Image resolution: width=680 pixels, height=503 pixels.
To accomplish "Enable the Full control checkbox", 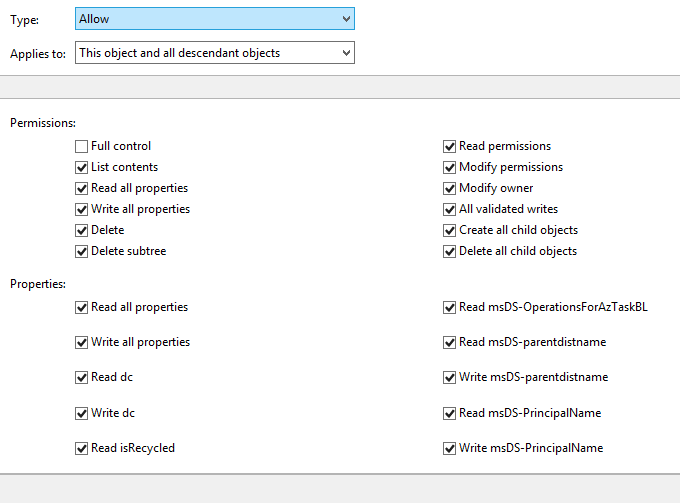I will point(82,146).
